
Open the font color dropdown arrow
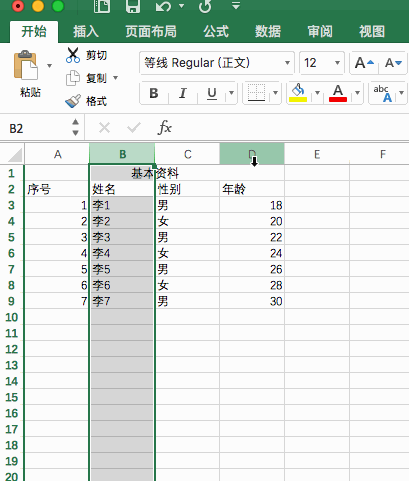(357, 93)
